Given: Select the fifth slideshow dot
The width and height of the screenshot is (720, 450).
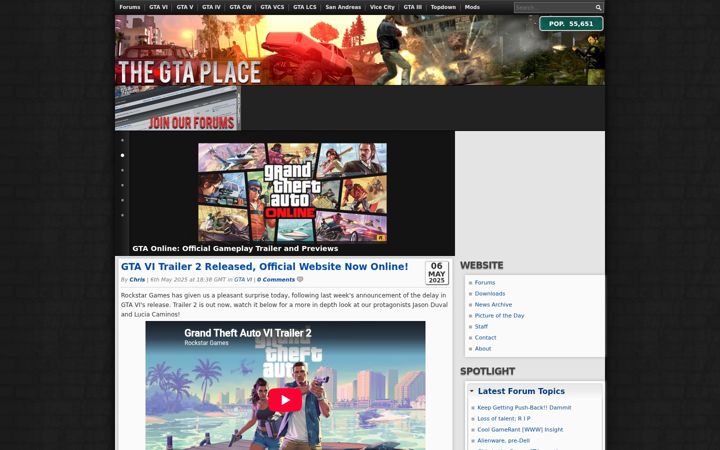Looking at the screenshot, I should pos(122,200).
